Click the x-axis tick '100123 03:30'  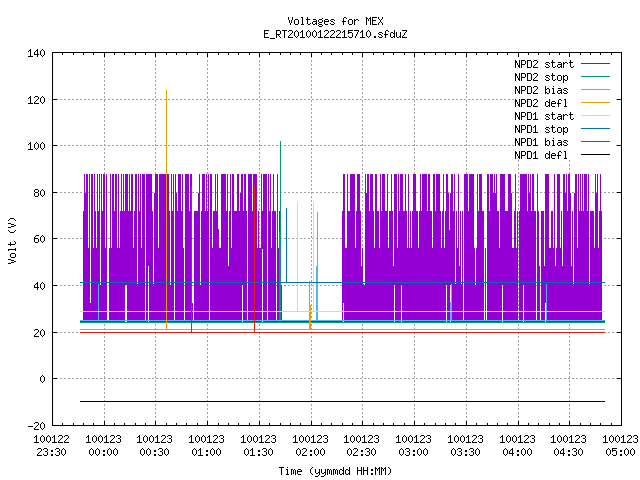coord(465,446)
